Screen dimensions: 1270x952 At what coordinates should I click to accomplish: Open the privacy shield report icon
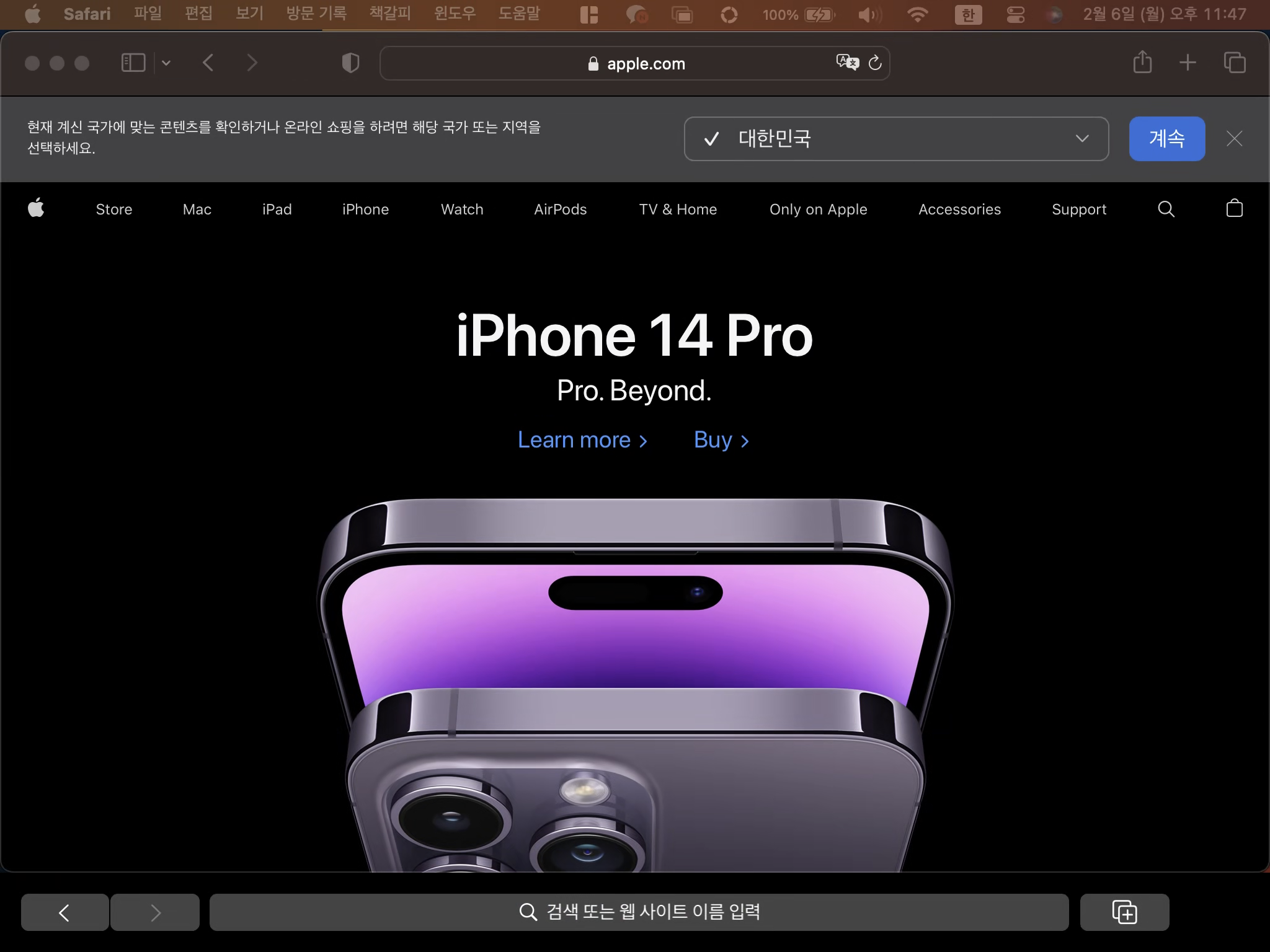coord(350,63)
